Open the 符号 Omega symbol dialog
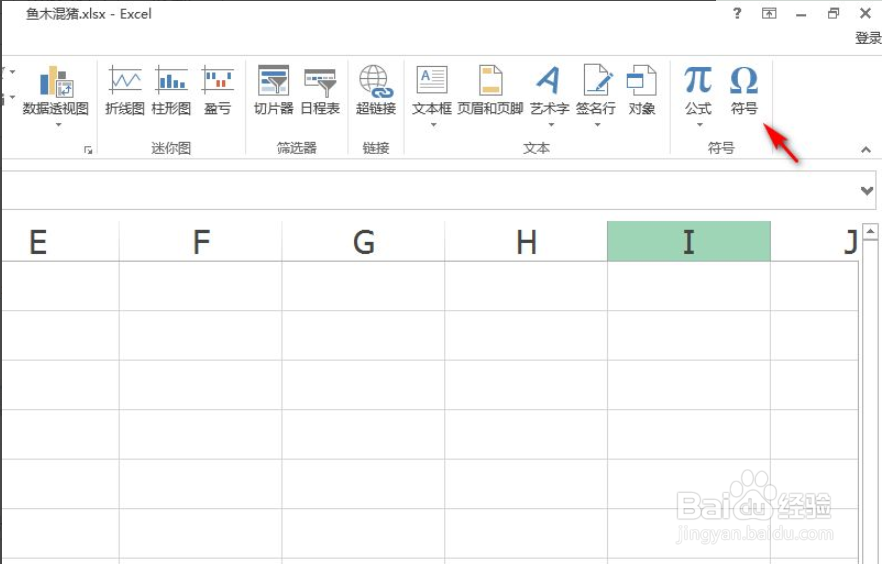This screenshot has height=564, width=882. 743,88
